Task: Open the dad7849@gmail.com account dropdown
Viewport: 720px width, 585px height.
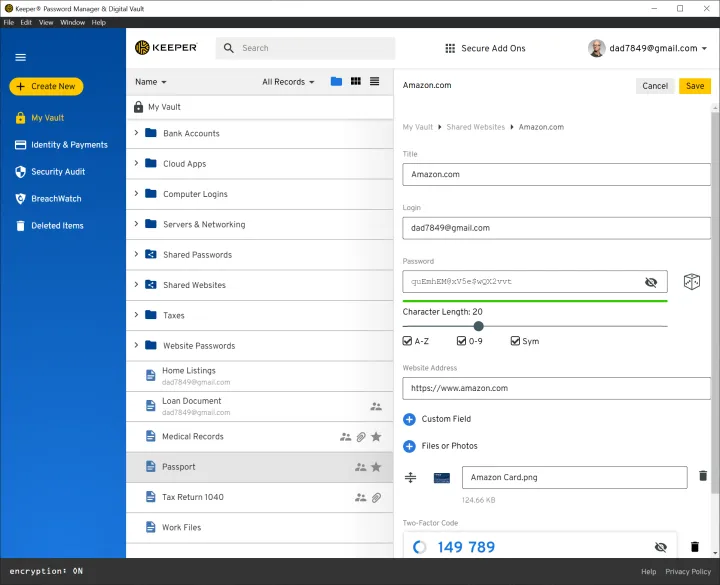Action: coord(648,48)
